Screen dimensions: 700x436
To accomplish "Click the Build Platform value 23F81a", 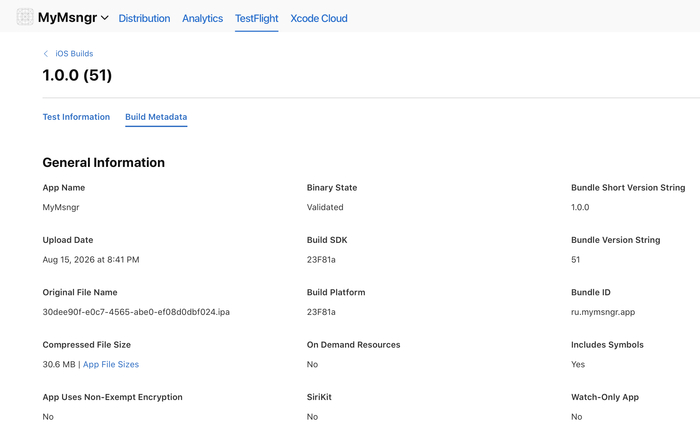I will tap(321, 312).
